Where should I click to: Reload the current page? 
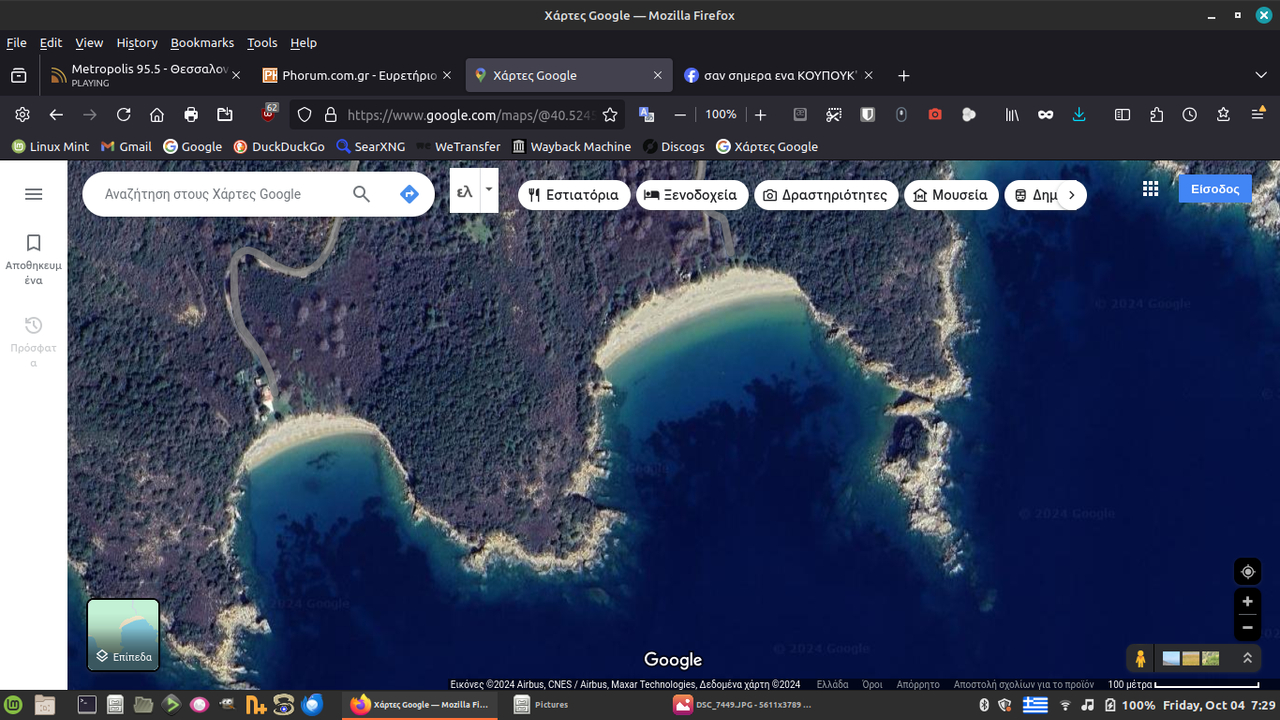123,115
